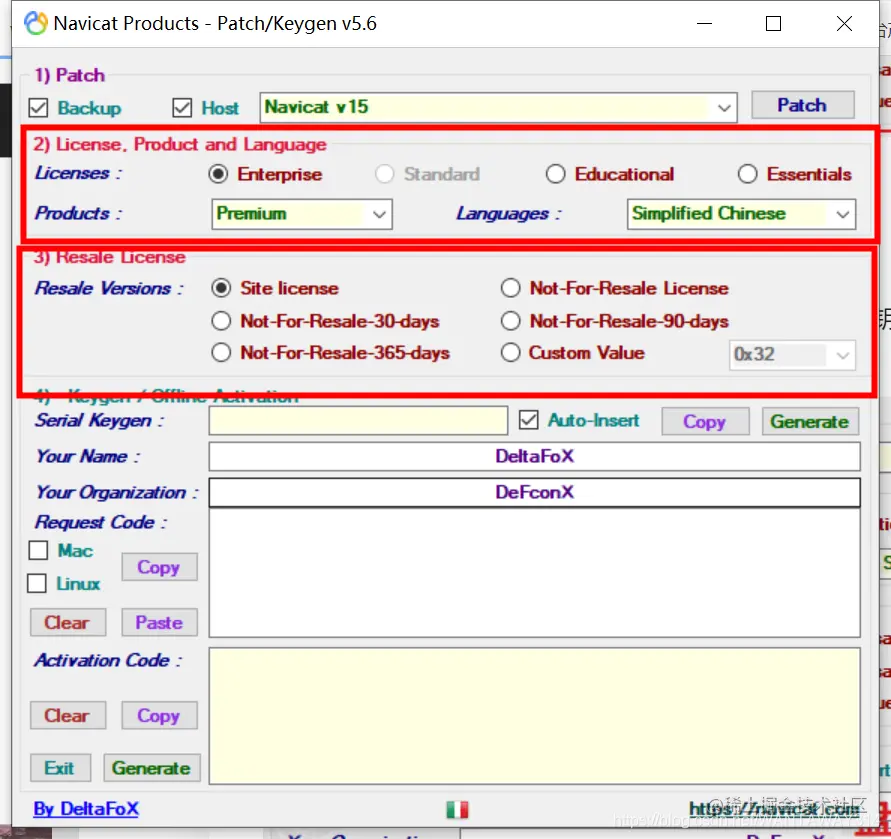Screen dimensions: 891x839
Task: Select Not-For-Resale-365-days radio option
Action: [x=221, y=353]
